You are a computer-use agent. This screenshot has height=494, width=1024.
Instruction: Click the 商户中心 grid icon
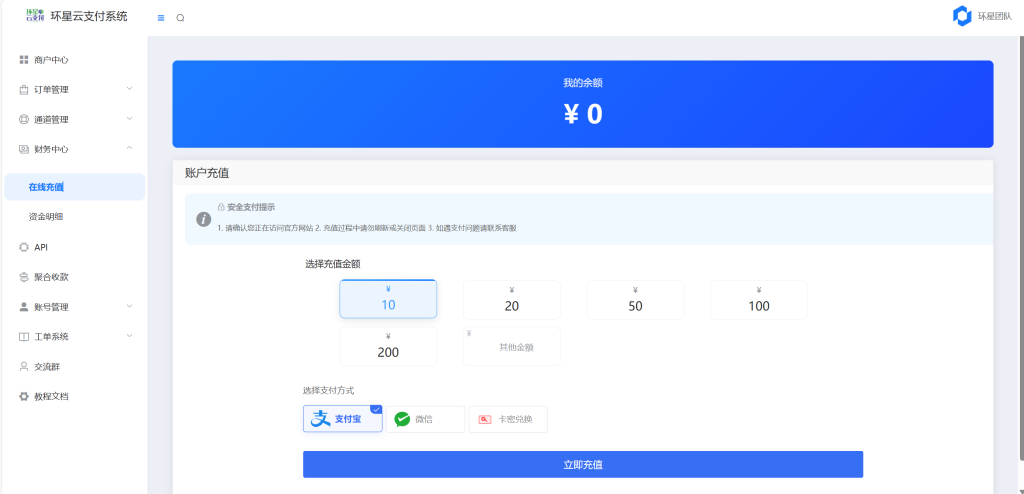[x=24, y=60]
